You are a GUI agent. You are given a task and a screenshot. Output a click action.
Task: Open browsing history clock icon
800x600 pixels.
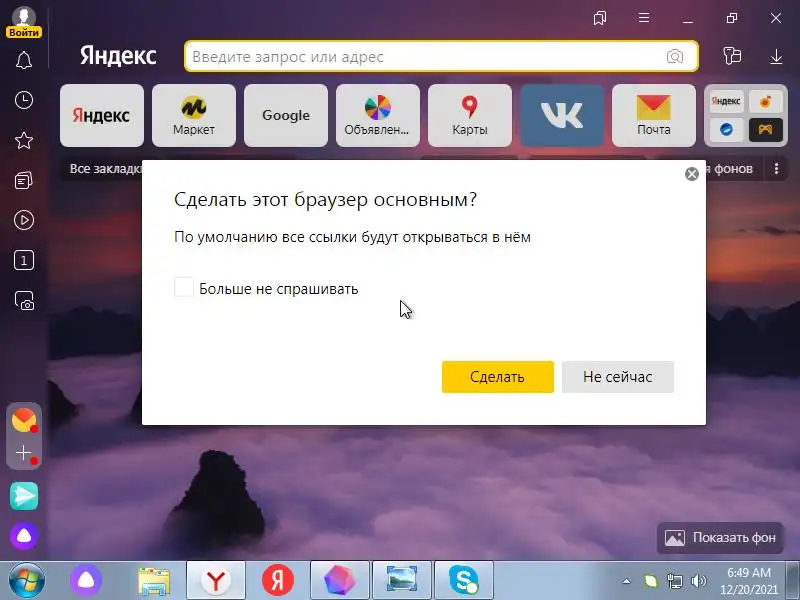[23, 100]
